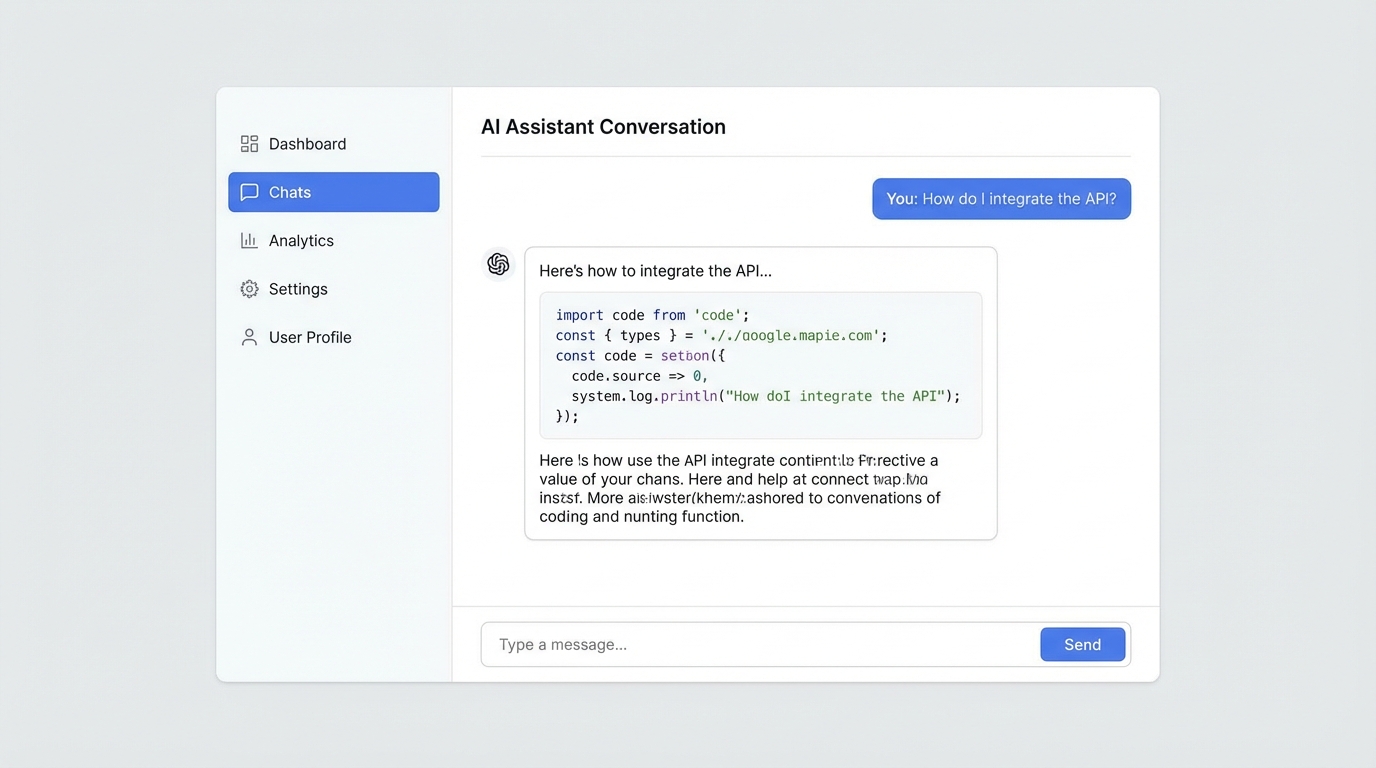The image size is (1376, 768).
Task: Navigate to the Settings label
Action: click(298, 289)
